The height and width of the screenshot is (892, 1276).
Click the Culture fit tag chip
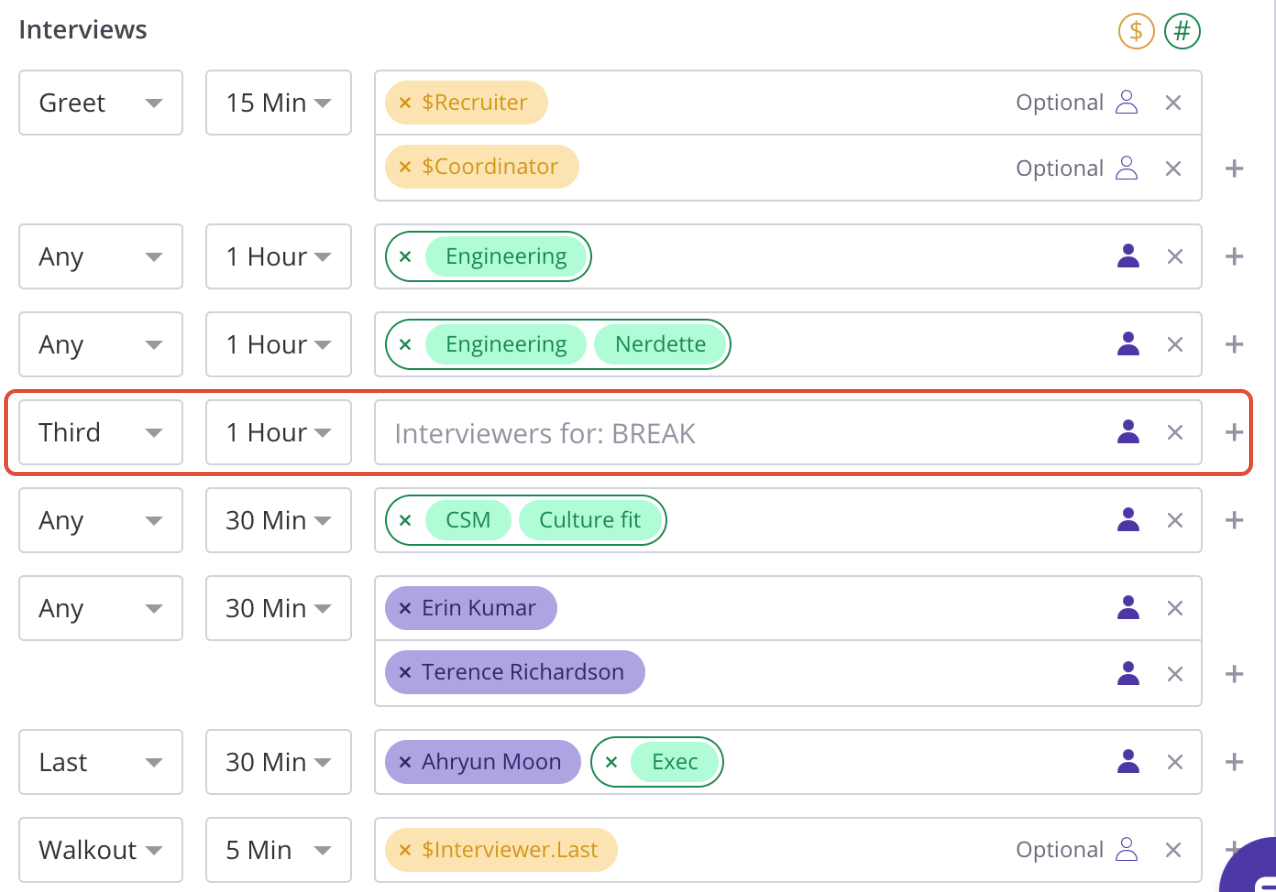[590, 520]
